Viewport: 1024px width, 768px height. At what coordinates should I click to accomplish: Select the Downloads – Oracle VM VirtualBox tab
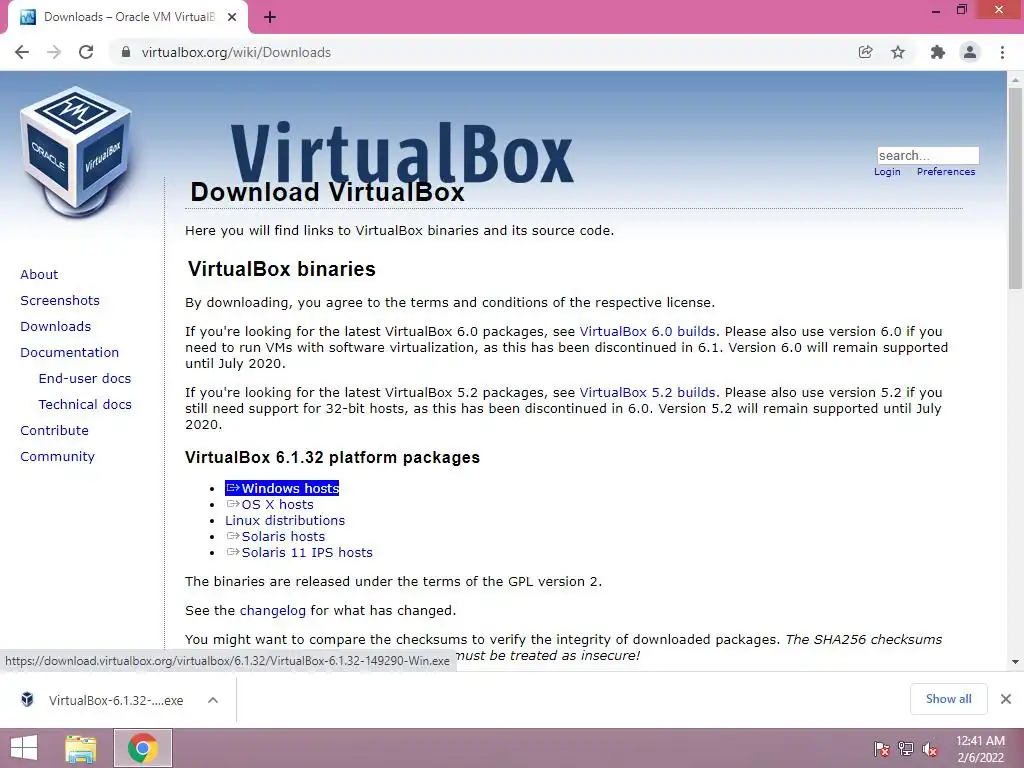click(x=128, y=17)
